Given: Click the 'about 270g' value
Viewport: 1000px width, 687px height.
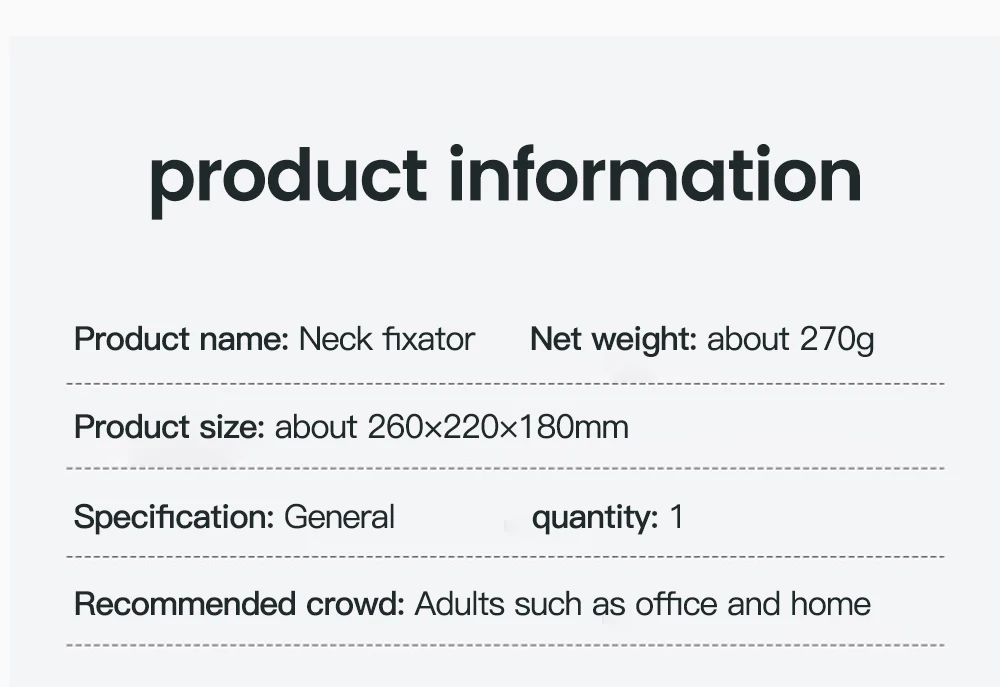Looking at the screenshot, I should click(x=790, y=339).
